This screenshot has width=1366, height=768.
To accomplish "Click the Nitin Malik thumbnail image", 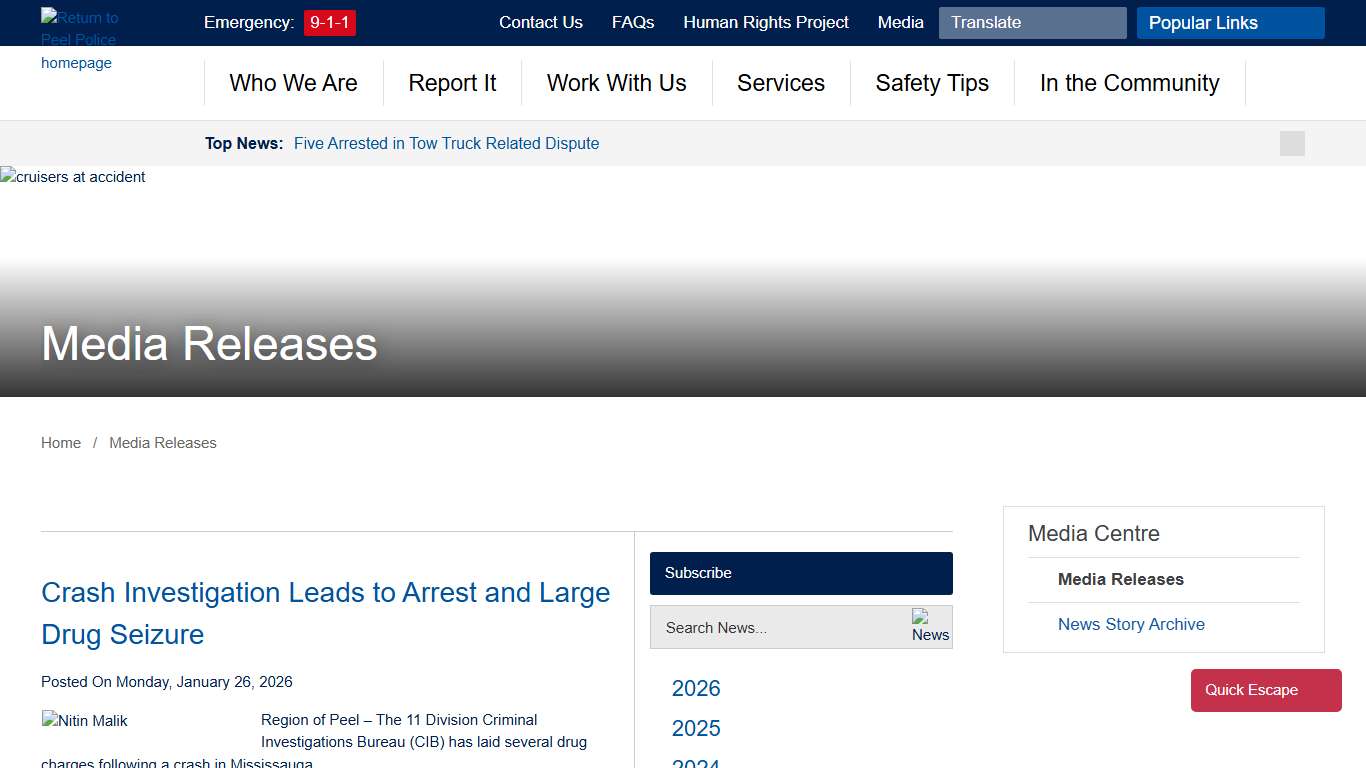I will 84,720.
